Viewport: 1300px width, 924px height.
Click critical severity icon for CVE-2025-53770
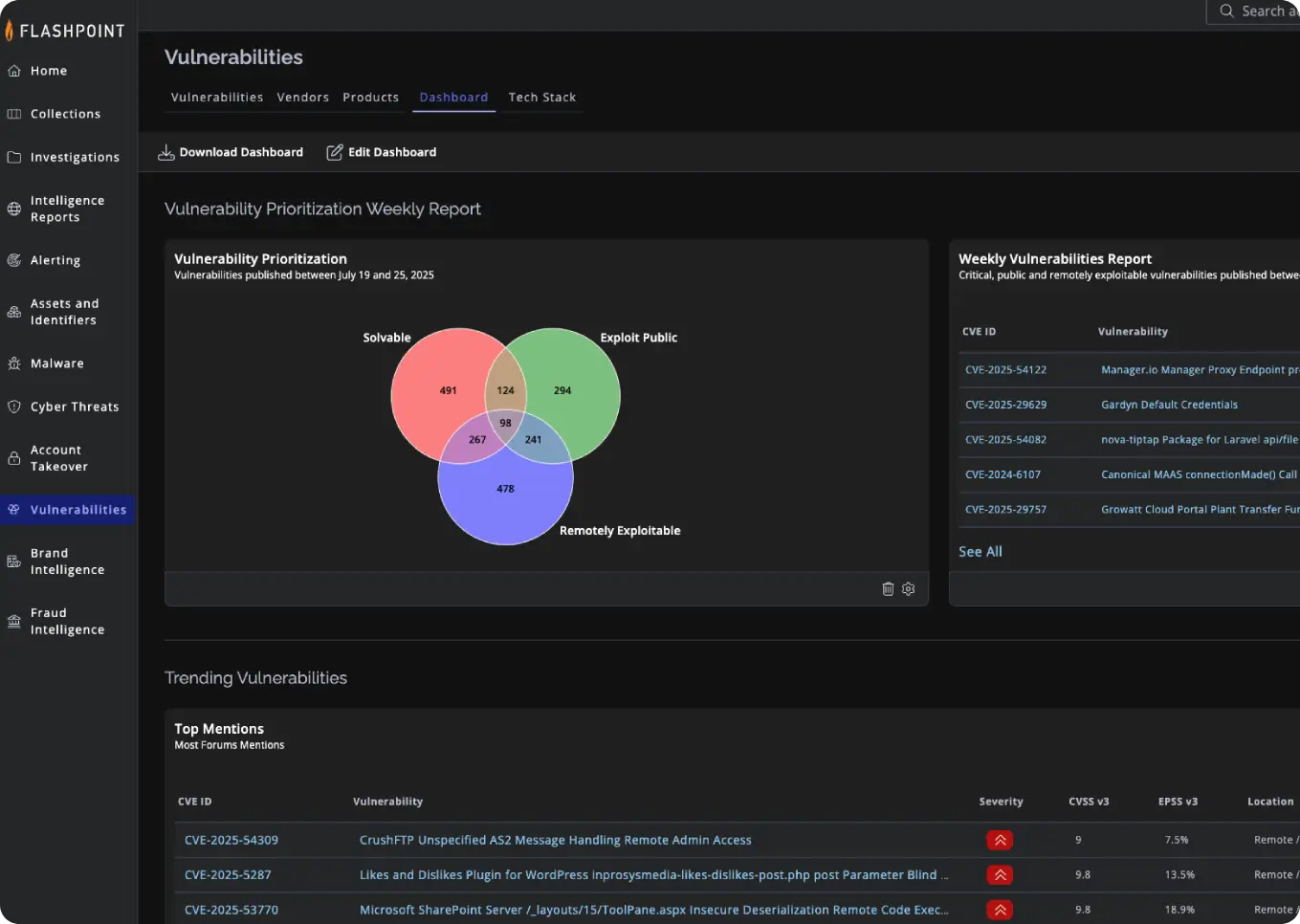tap(1000, 910)
